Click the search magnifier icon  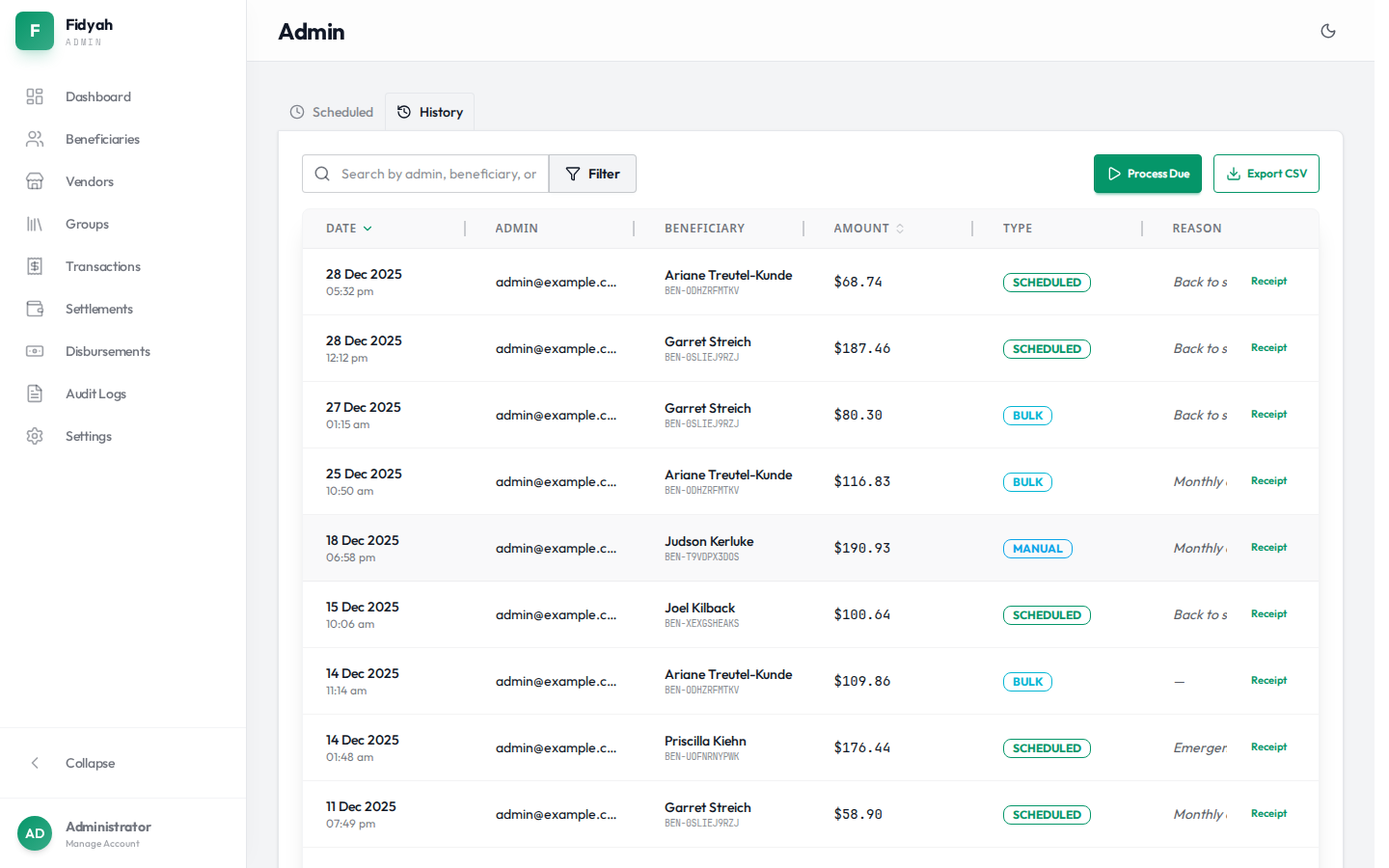[322, 174]
